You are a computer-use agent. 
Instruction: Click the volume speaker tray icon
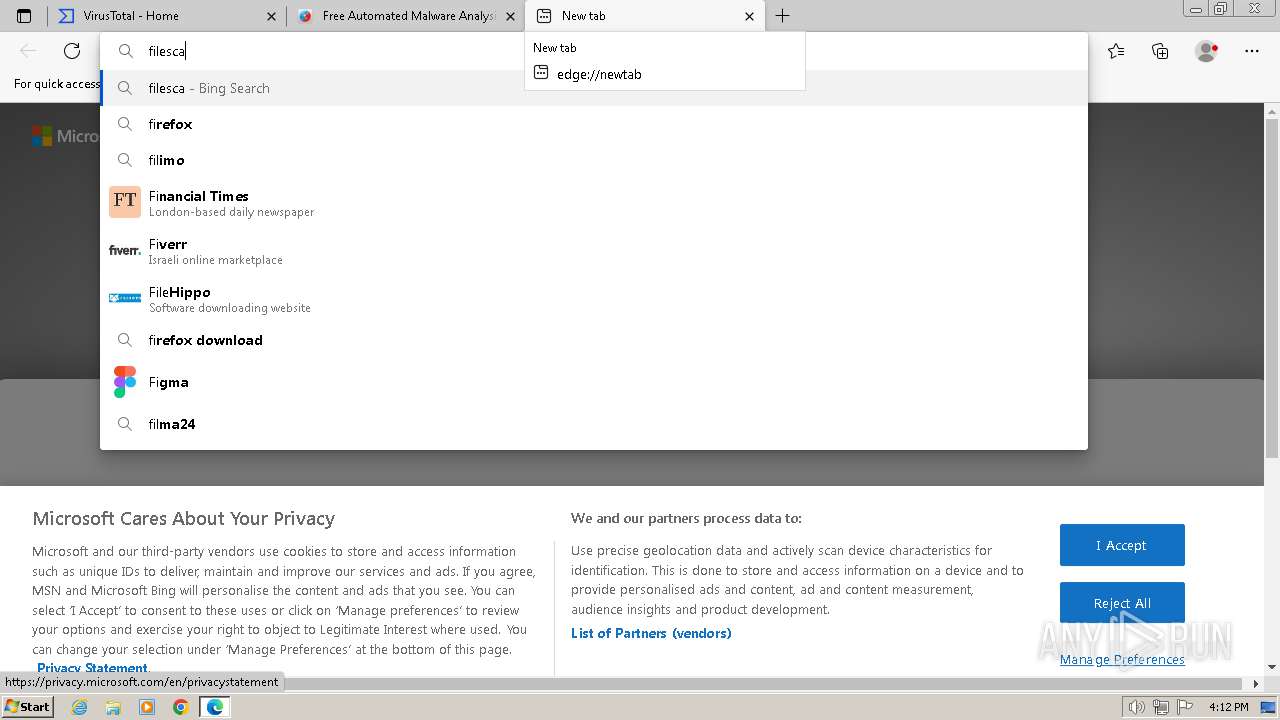[1136, 707]
